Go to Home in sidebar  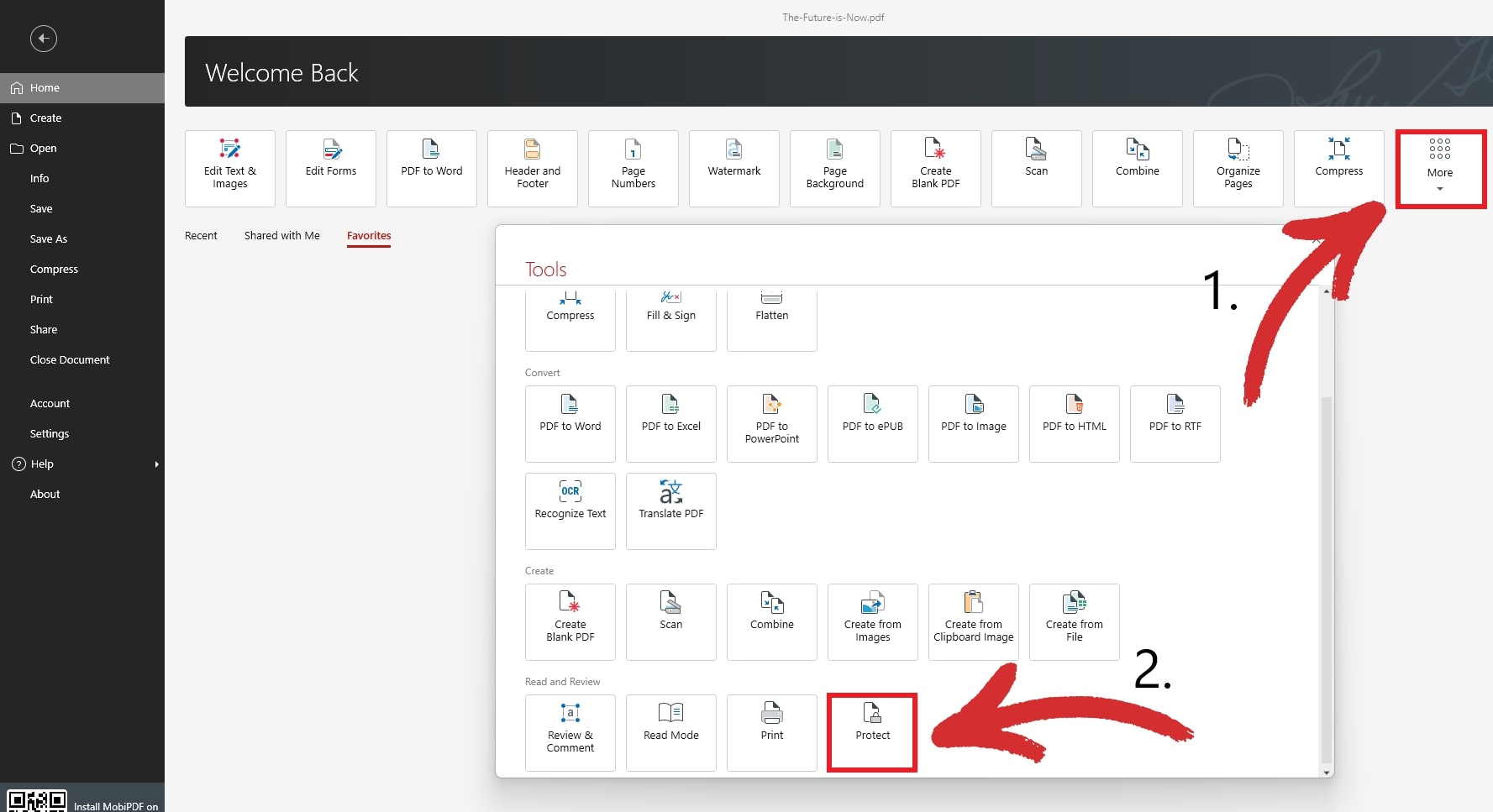[x=82, y=88]
